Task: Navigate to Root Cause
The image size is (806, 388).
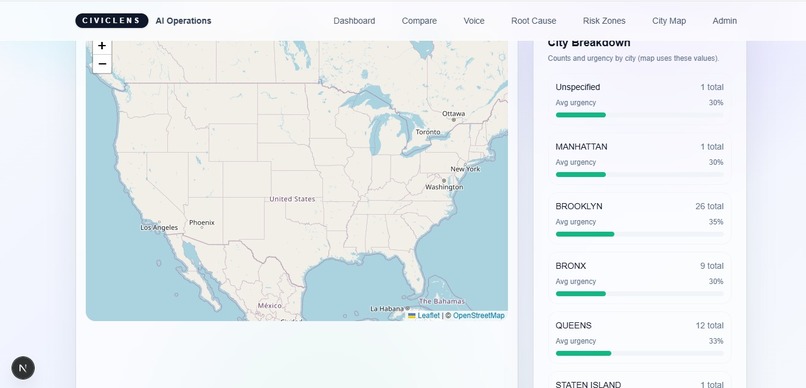Action: click(x=534, y=21)
